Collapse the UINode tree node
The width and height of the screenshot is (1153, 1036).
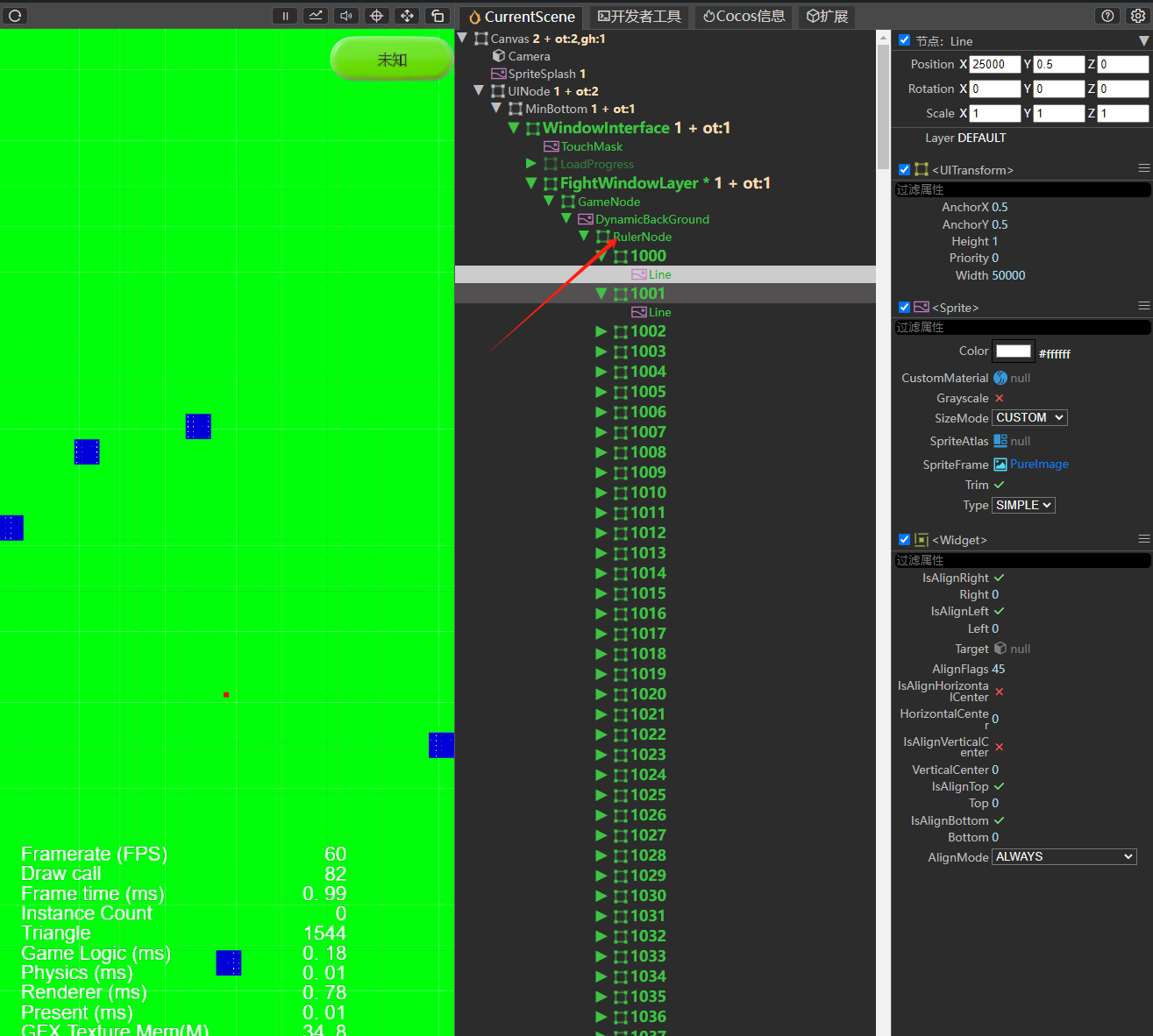(479, 90)
